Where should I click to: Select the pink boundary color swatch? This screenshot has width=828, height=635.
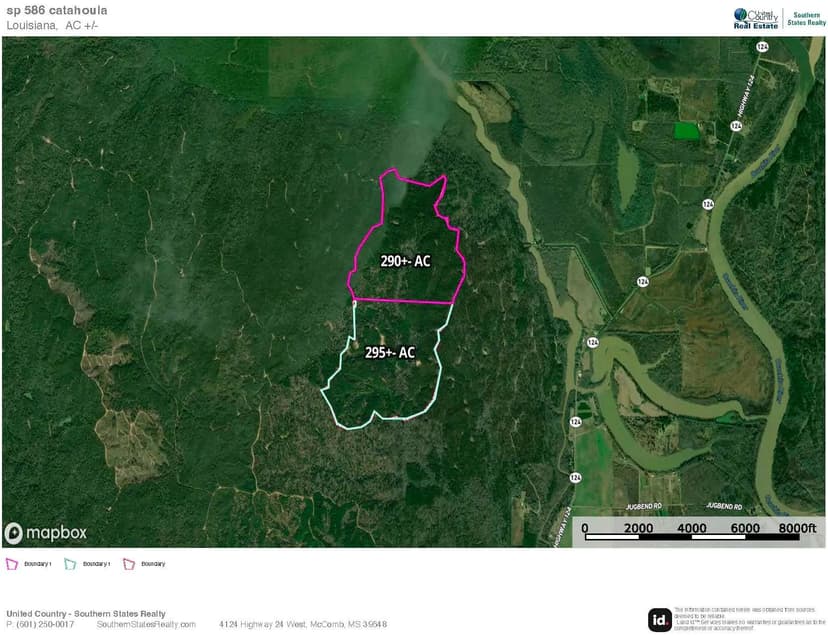(12, 564)
